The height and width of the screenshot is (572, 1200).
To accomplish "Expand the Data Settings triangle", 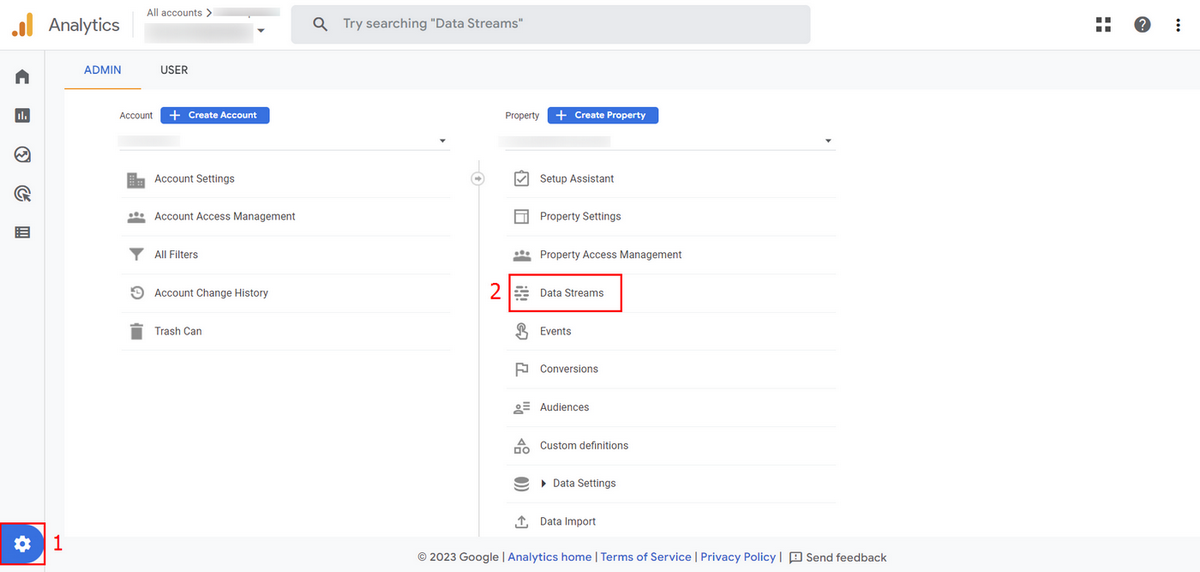I will coord(544,484).
